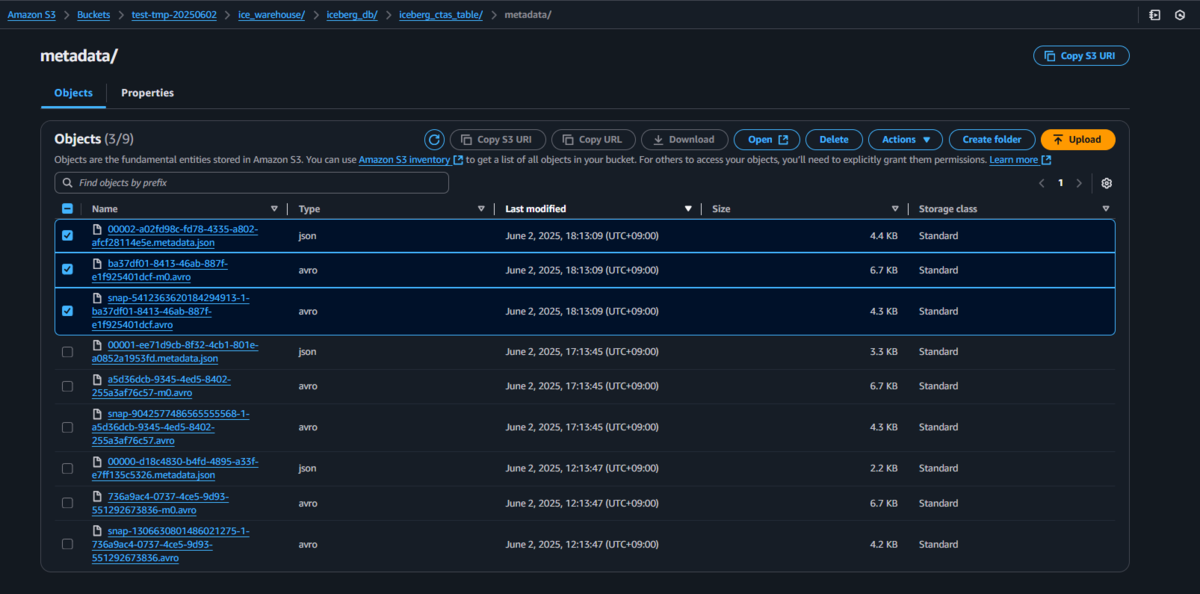The width and height of the screenshot is (1200, 594).
Task: Click file icon of snap-9042577486565555568 avro
Action: click(98, 414)
